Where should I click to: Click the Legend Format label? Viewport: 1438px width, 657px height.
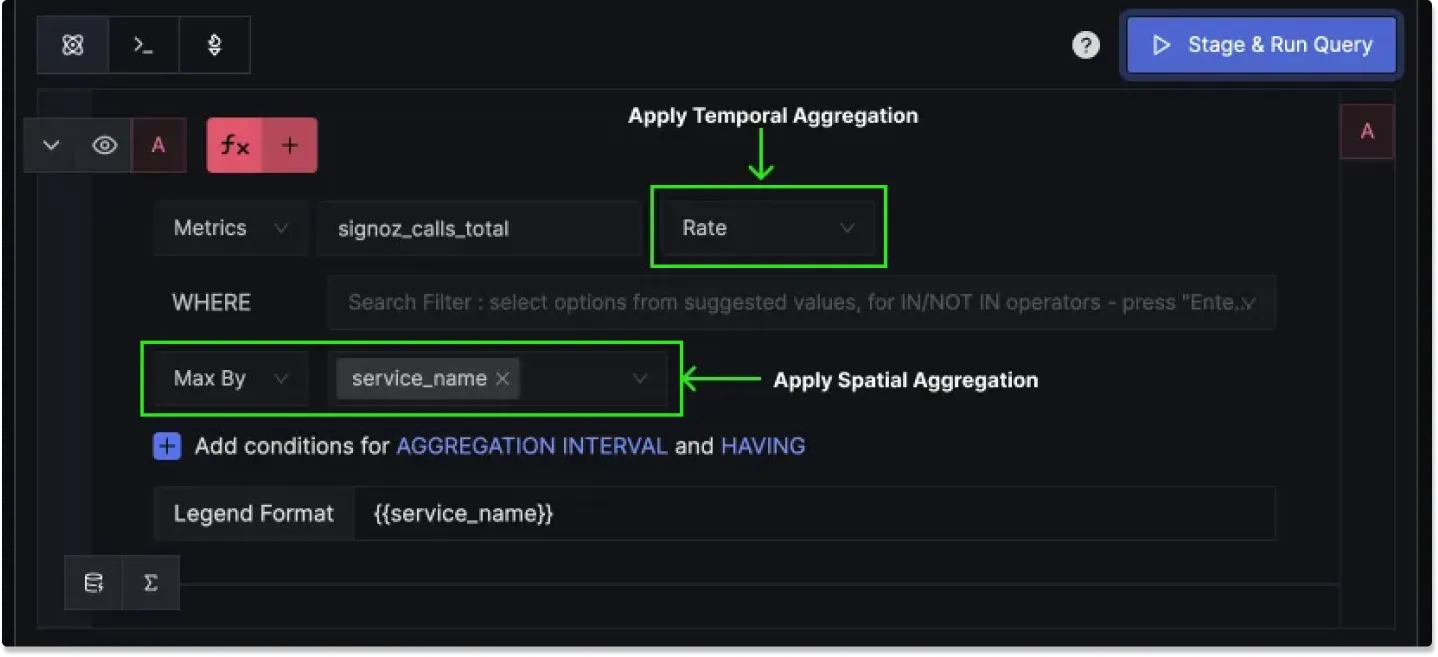tap(254, 514)
